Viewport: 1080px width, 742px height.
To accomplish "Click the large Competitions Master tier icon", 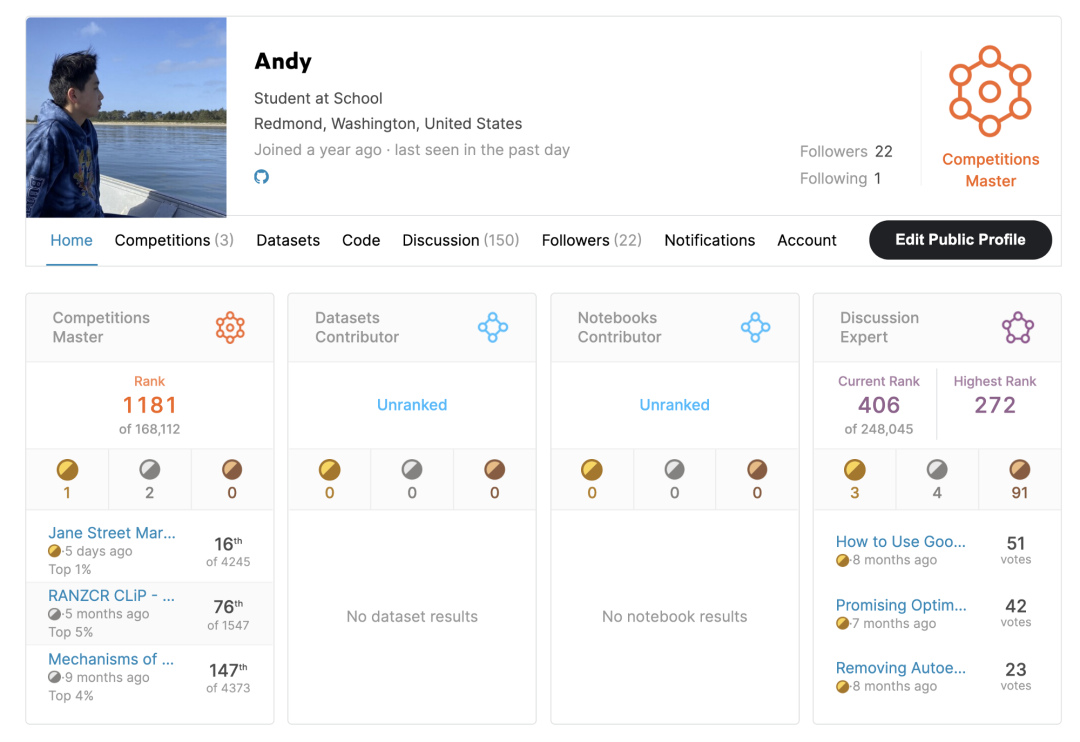I will pyautogui.click(x=989, y=91).
